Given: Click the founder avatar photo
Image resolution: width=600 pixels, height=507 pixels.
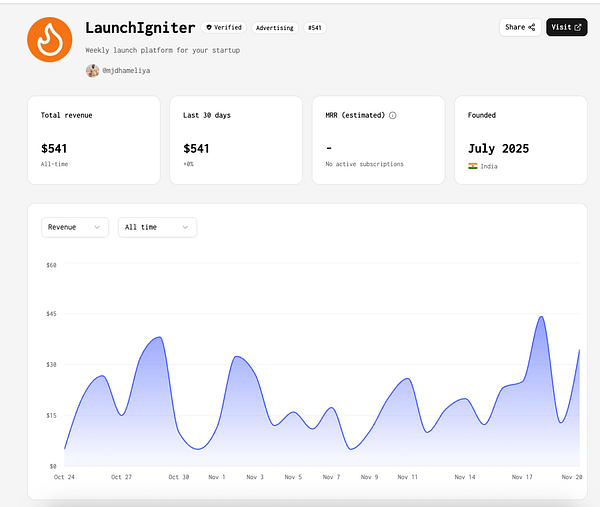Looking at the screenshot, I should pos(92,71).
